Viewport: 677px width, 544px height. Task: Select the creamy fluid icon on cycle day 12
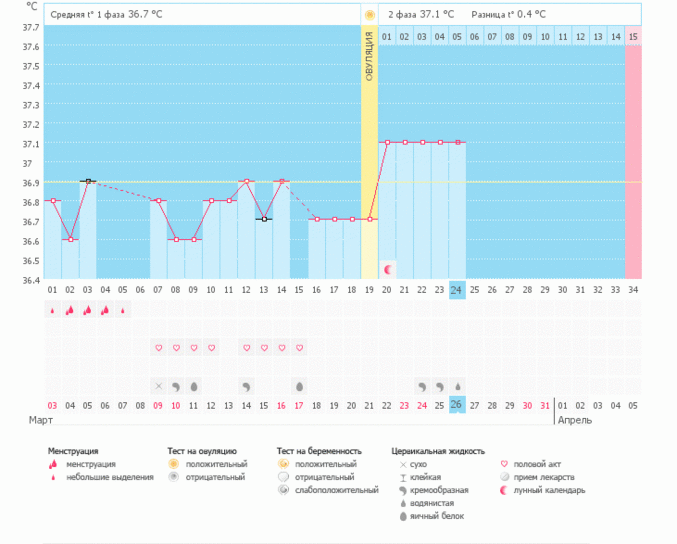pos(246,386)
